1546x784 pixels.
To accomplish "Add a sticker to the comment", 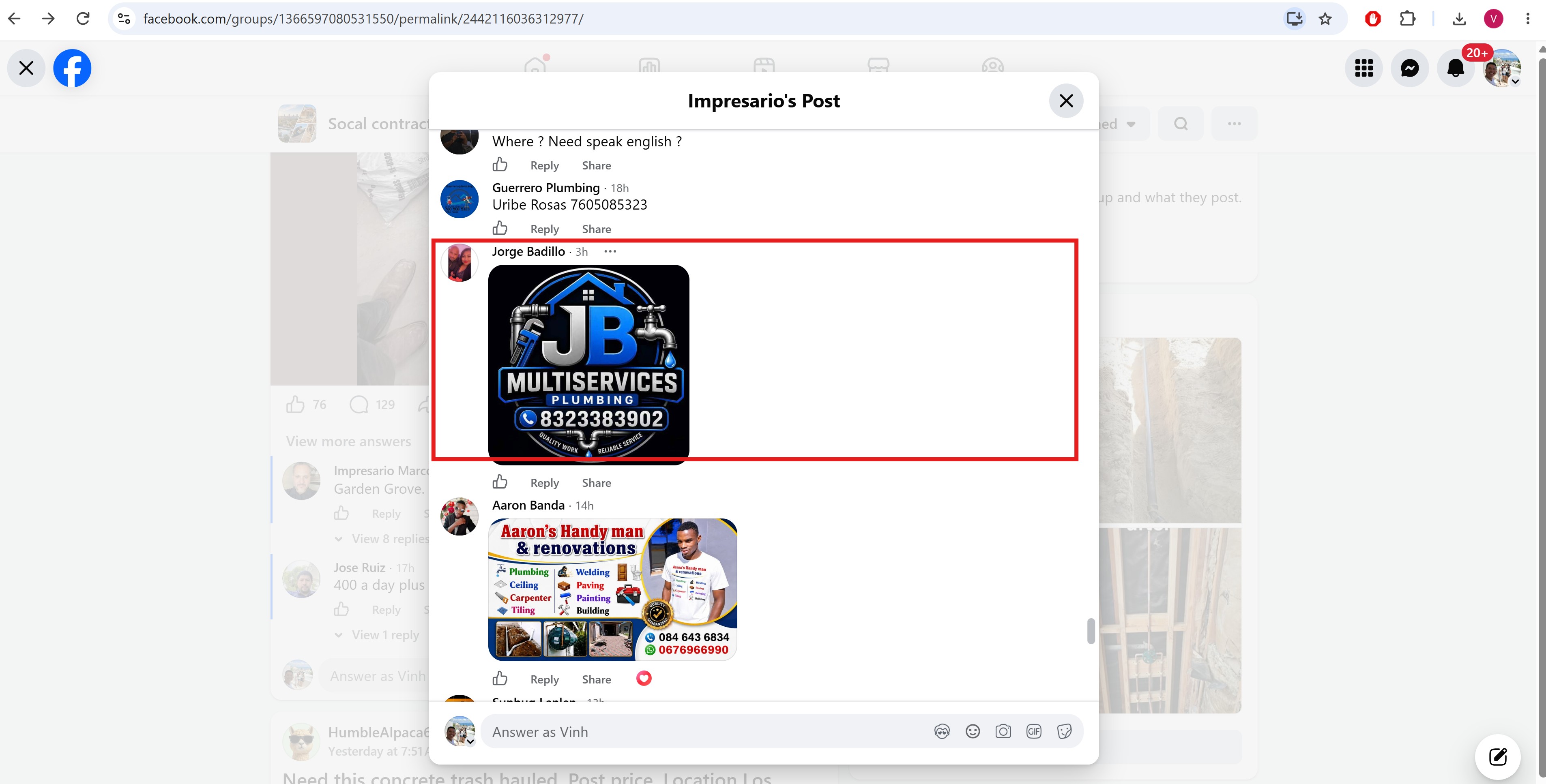I will [x=1064, y=732].
